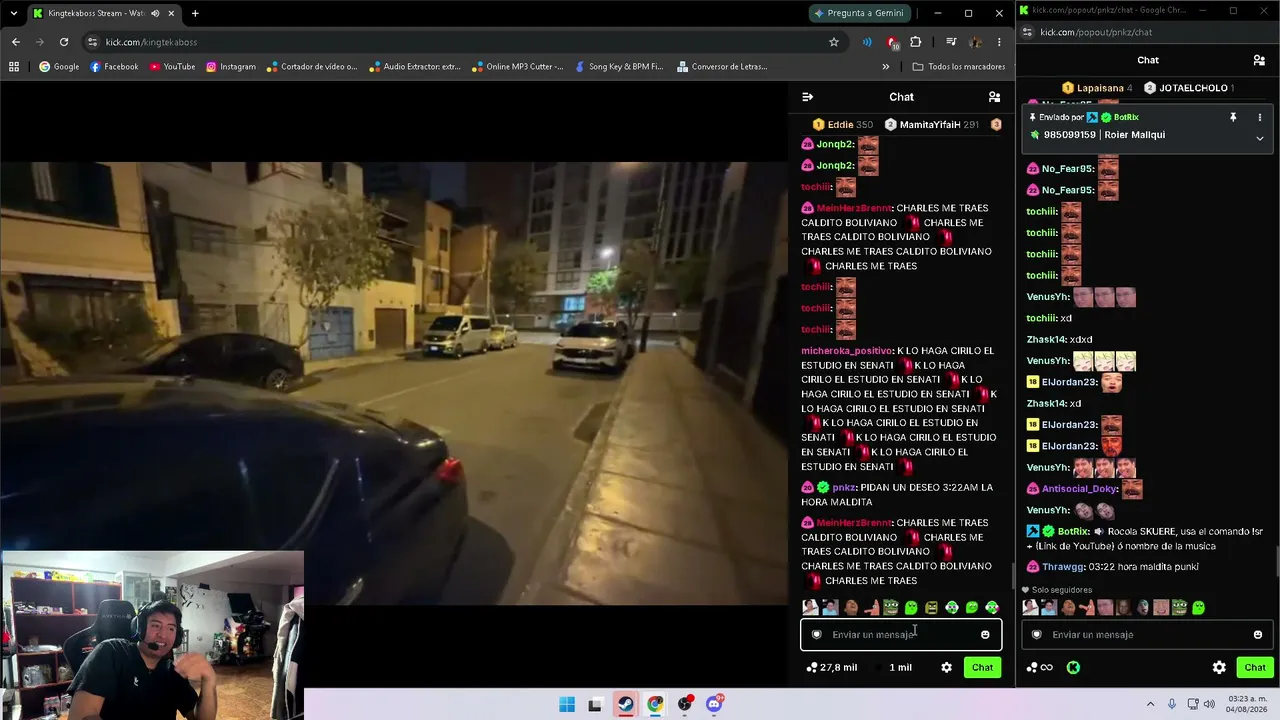Go back using browser back arrow

[16, 42]
